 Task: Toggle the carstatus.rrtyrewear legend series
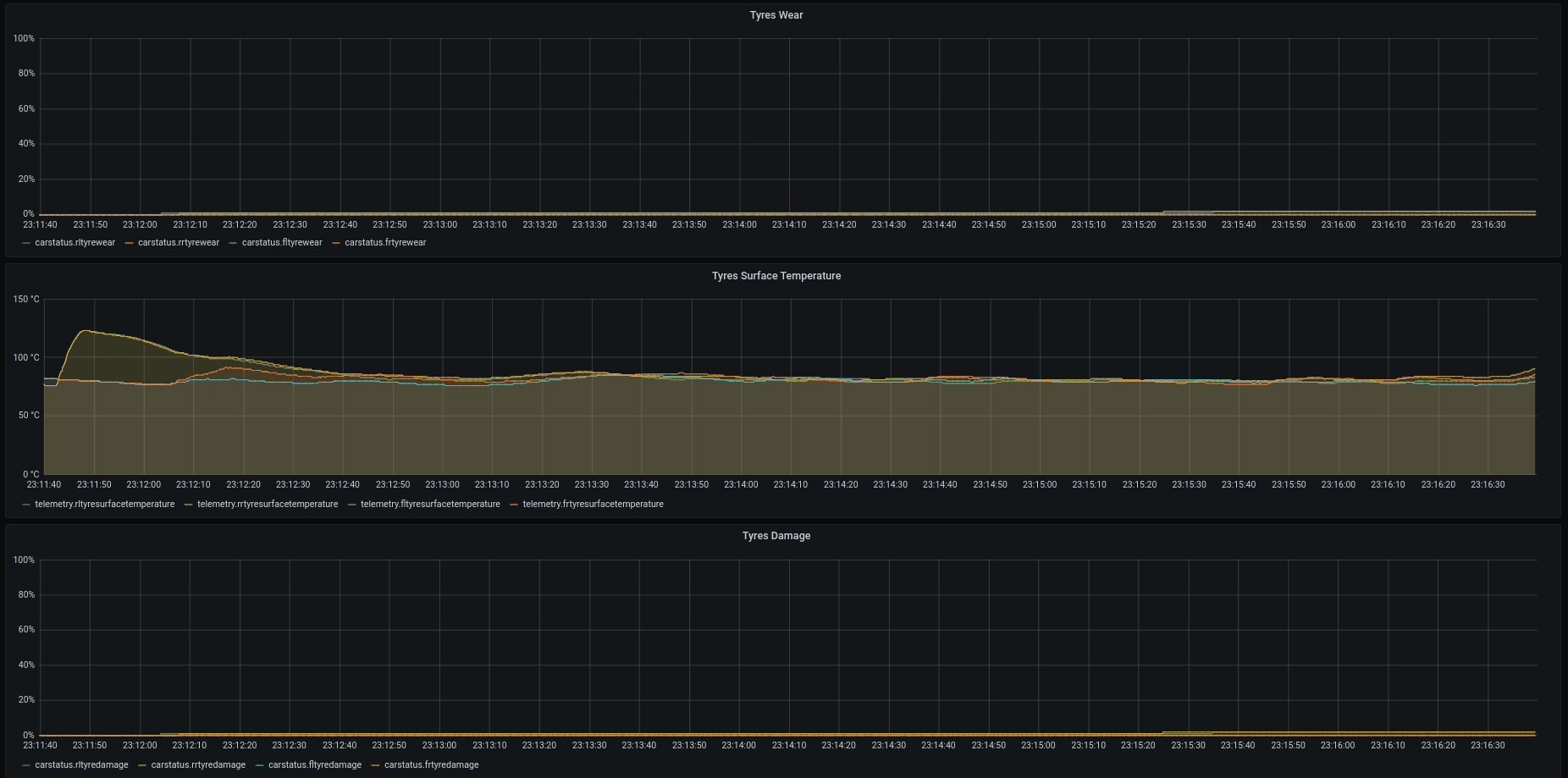(x=179, y=243)
